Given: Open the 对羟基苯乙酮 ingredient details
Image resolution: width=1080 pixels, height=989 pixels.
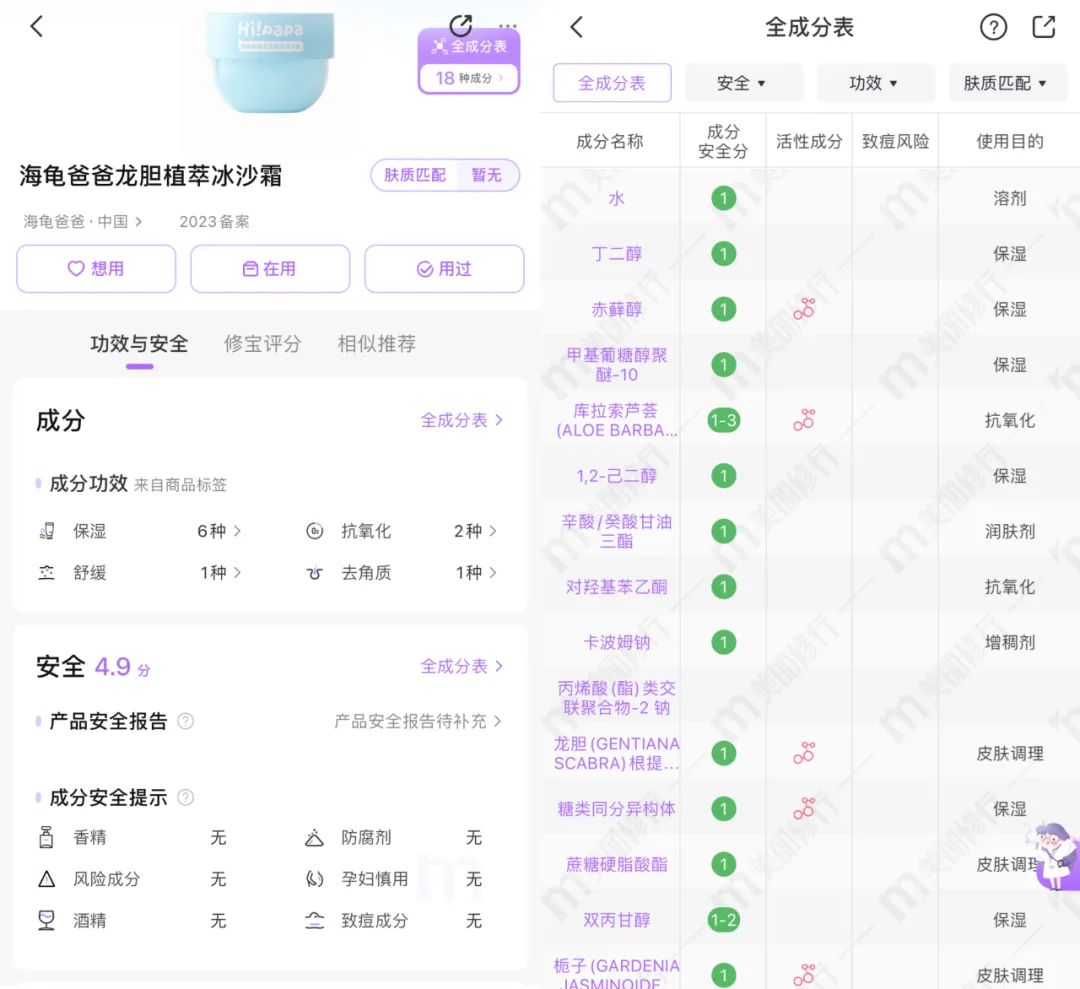Looking at the screenshot, I should click(616, 587).
